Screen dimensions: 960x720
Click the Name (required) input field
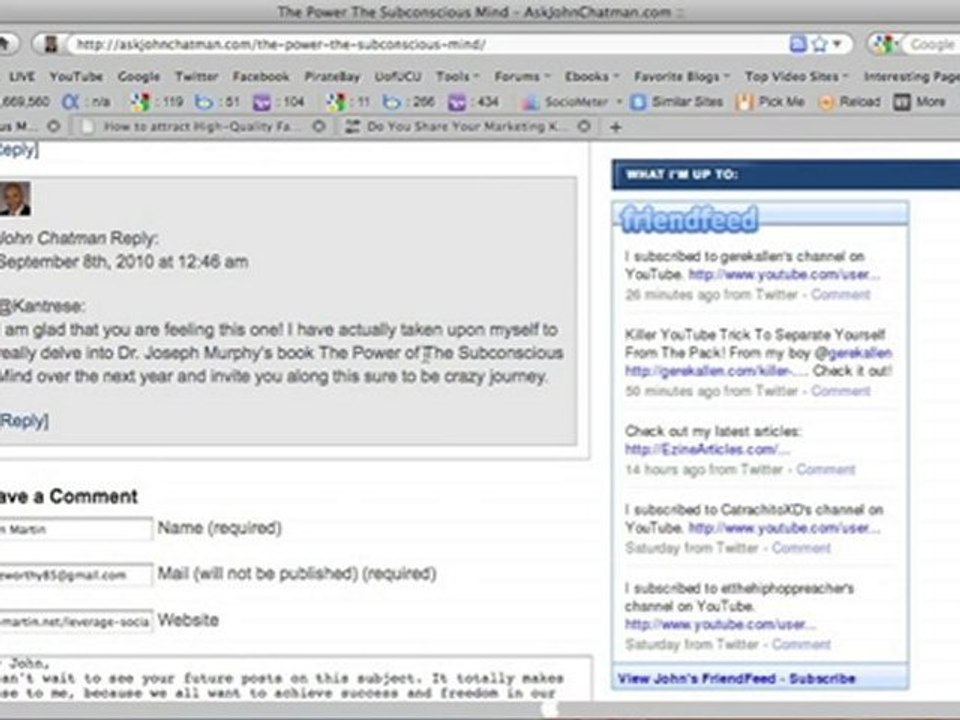pos(76,529)
